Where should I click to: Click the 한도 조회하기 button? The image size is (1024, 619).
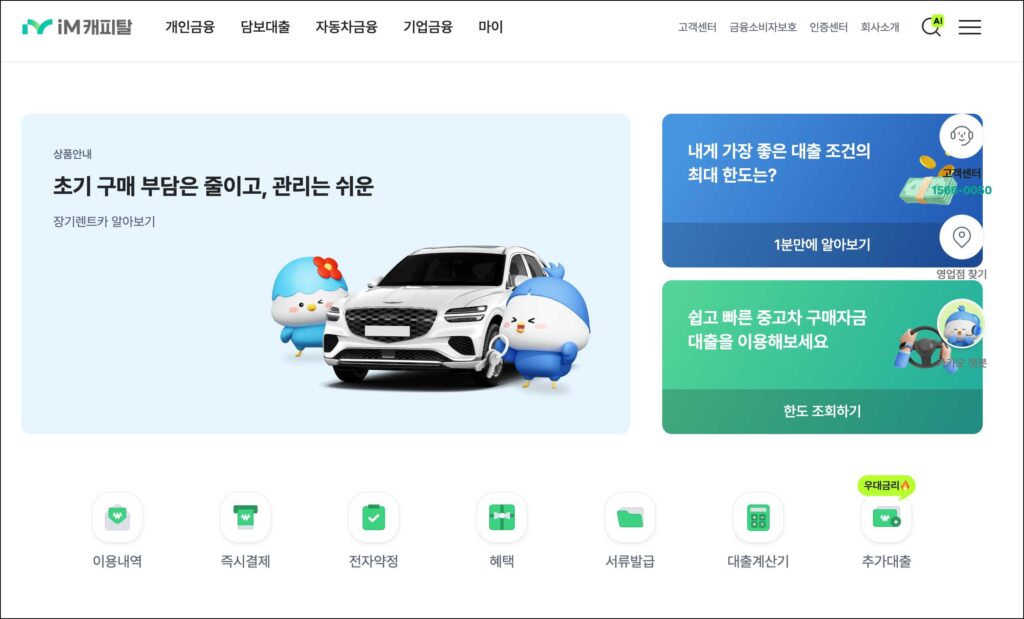point(822,411)
